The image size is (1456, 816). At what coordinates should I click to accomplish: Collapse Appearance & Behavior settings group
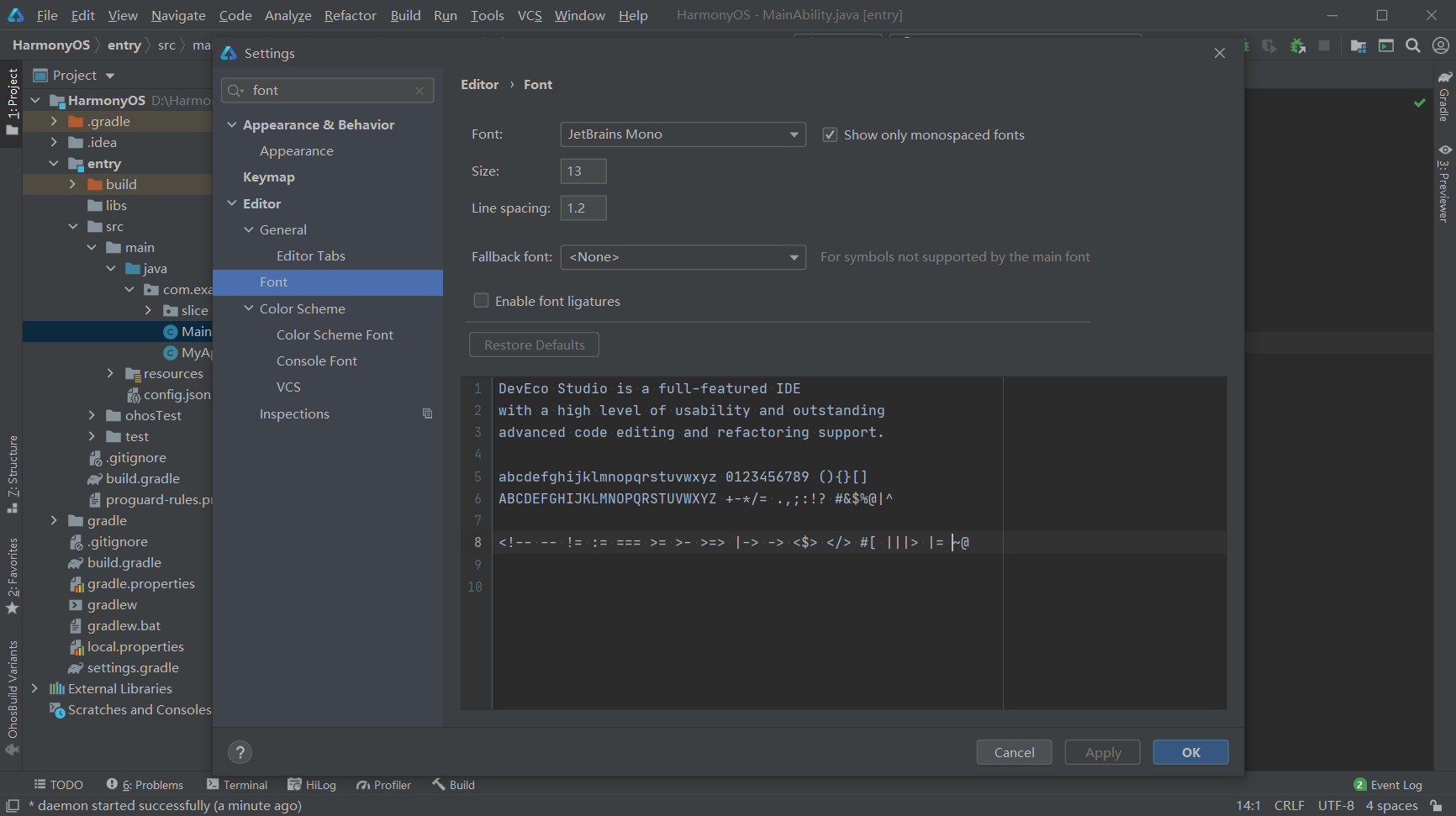pyautogui.click(x=232, y=124)
